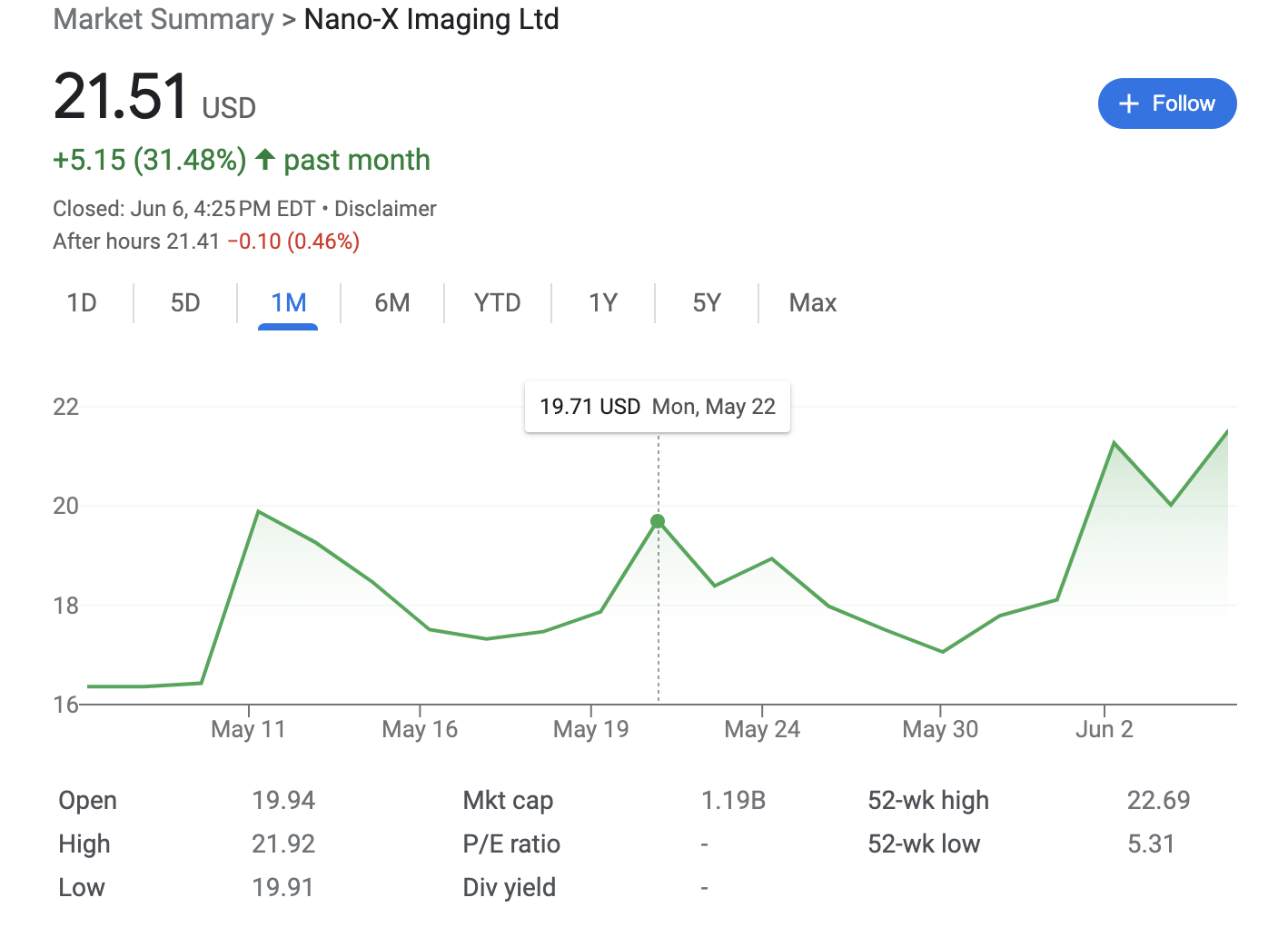The width and height of the screenshot is (1288, 937).
Task: Click the May 19 axis label
Action: pos(590,729)
